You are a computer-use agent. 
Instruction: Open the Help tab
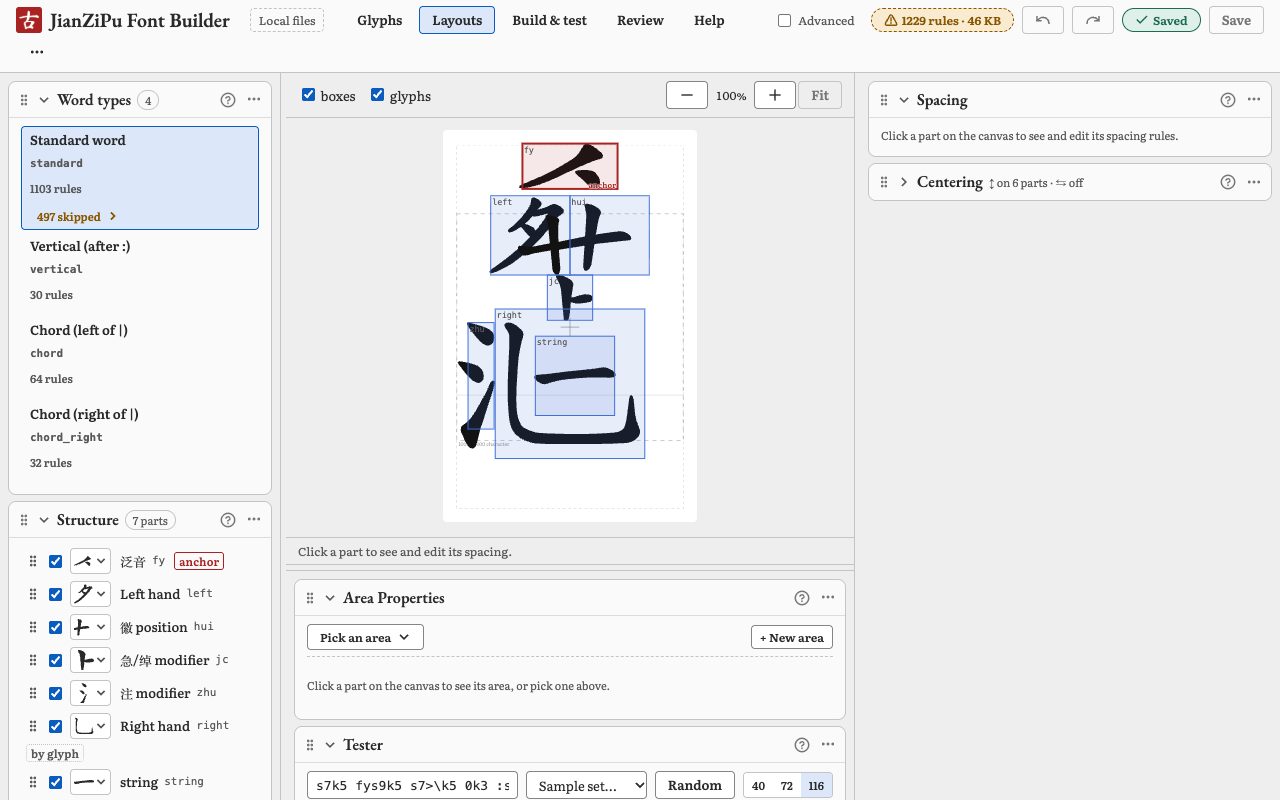709,20
